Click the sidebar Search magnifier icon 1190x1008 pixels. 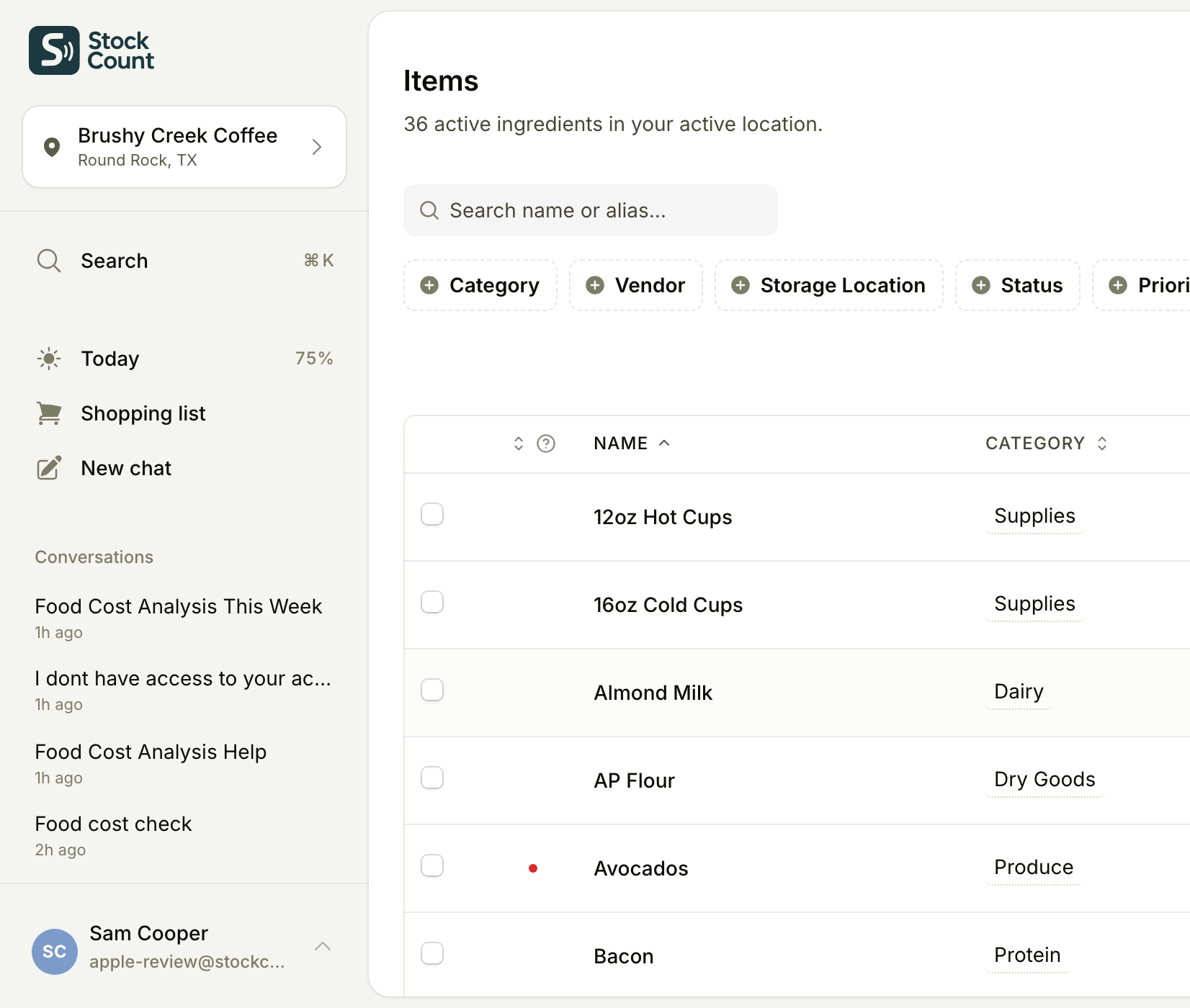pos(49,261)
